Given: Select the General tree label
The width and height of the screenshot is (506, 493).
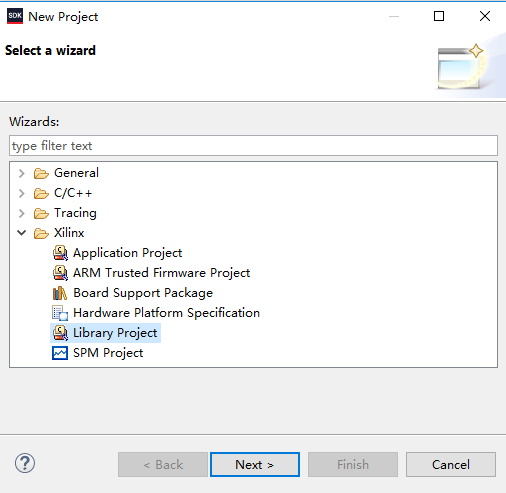Looking at the screenshot, I should (x=76, y=173).
